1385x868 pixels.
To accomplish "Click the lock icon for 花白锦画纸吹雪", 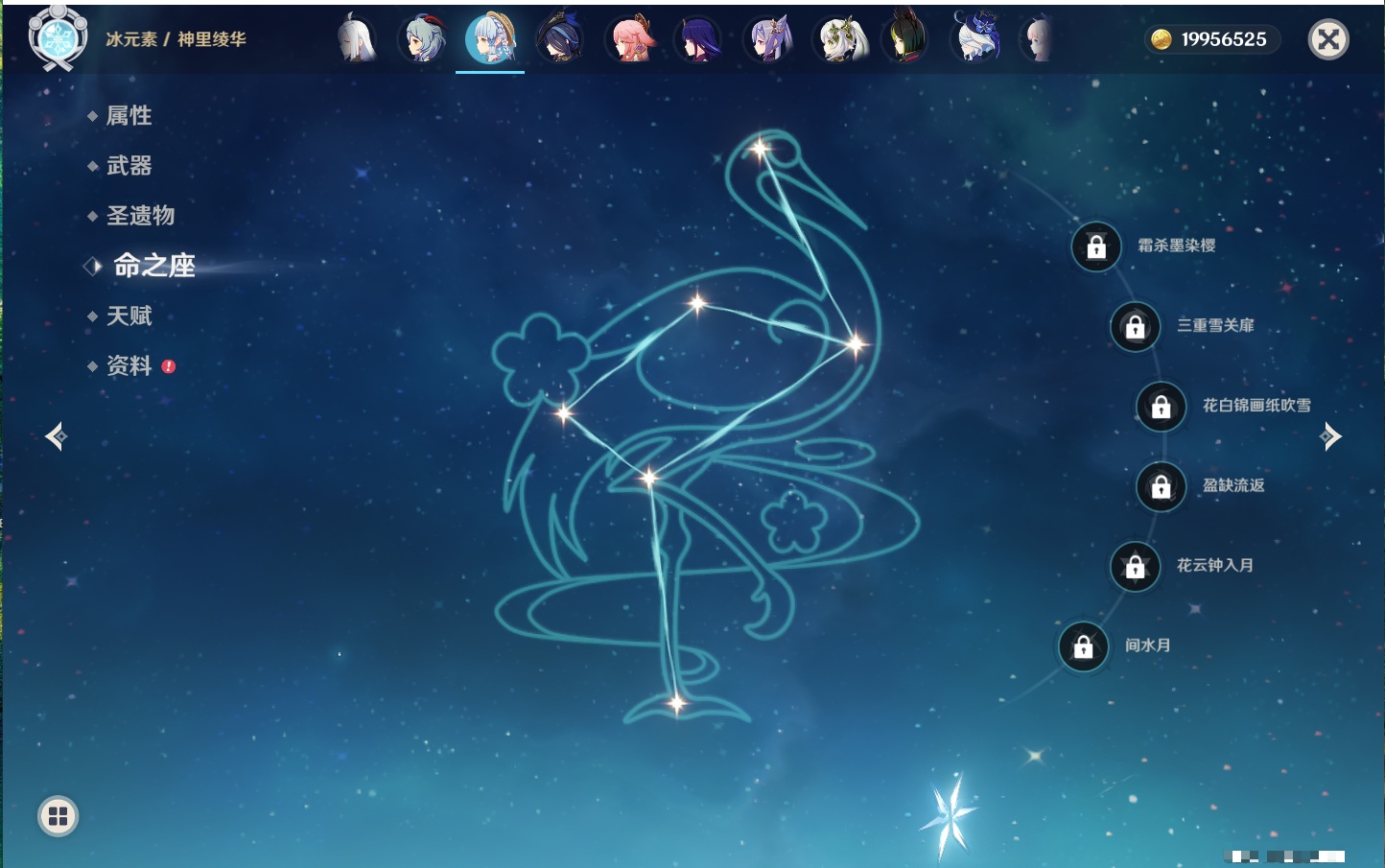I will click(x=1162, y=406).
